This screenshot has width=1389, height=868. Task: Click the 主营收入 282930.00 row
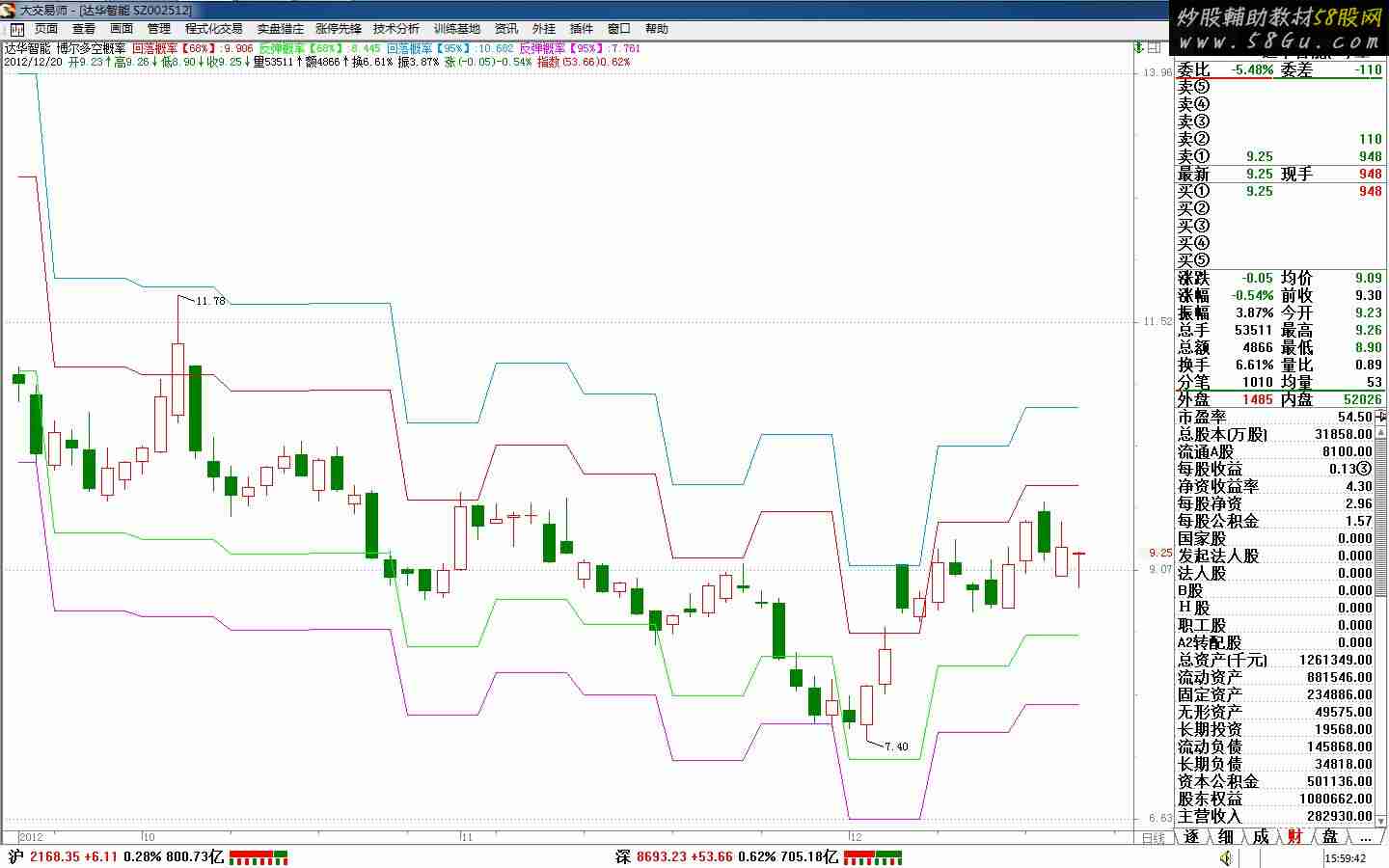coord(1275,816)
